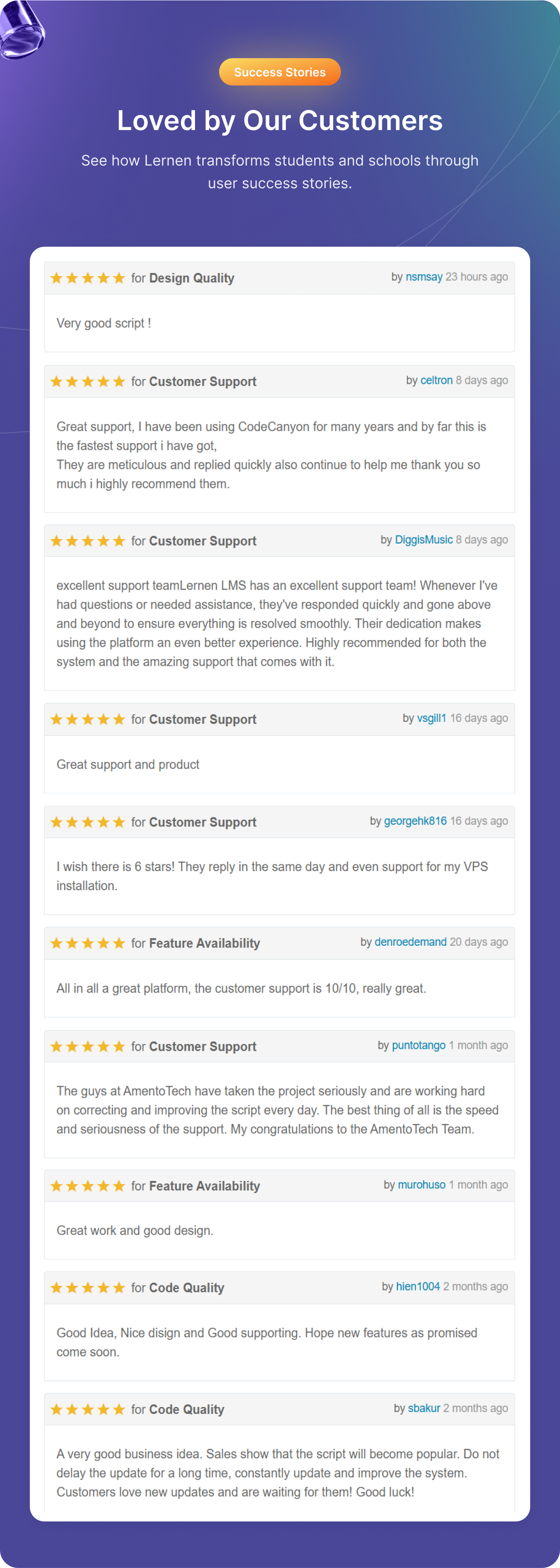Image resolution: width=560 pixels, height=1568 pixels.
Task: Open denroedemand's profile link
Action: 410,942
